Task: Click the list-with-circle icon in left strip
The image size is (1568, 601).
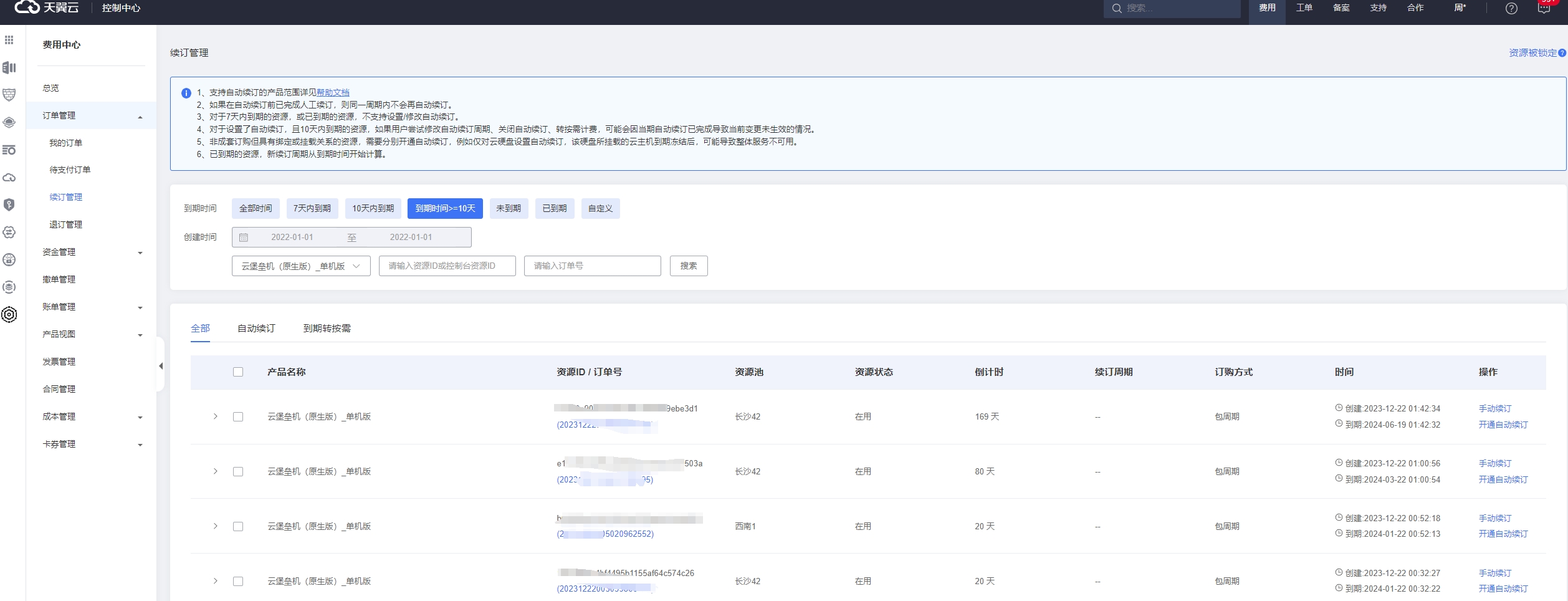Action: [x=9, y=150]
